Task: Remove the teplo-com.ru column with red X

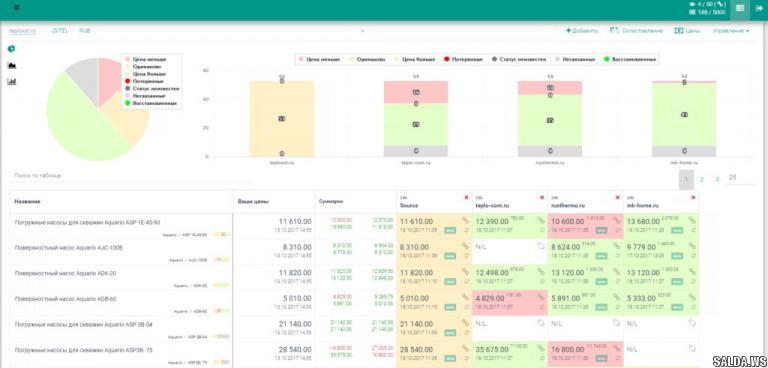Action: 542,197
